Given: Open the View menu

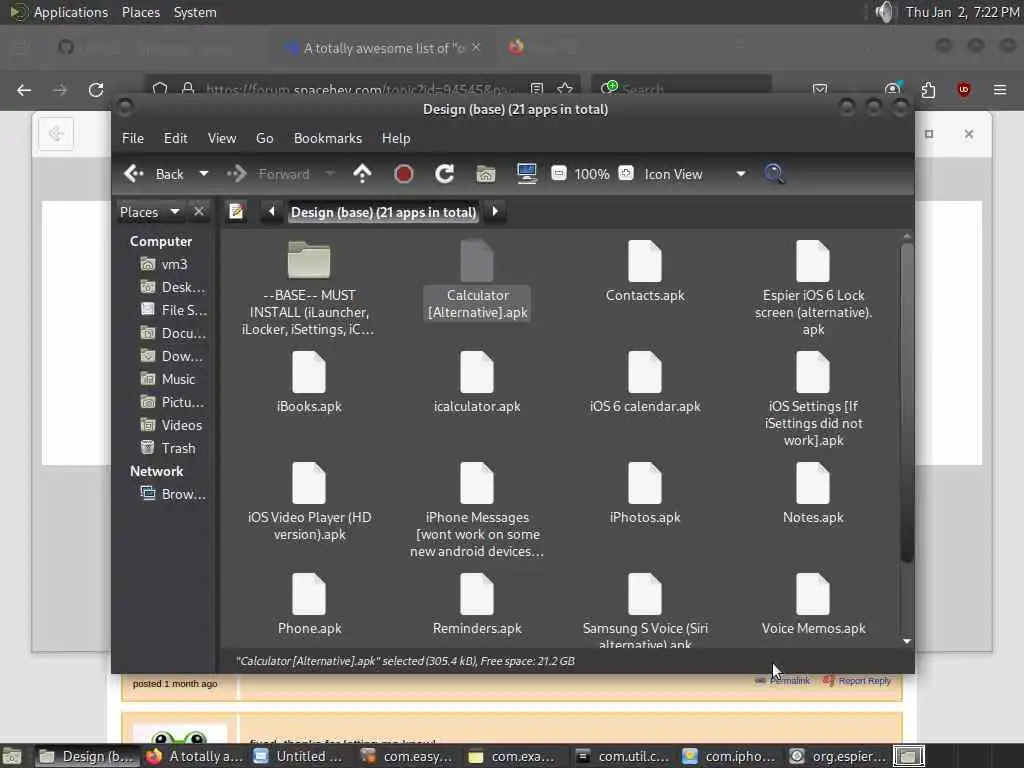Looking at the screenshot, I should click(x=222, y=138).
